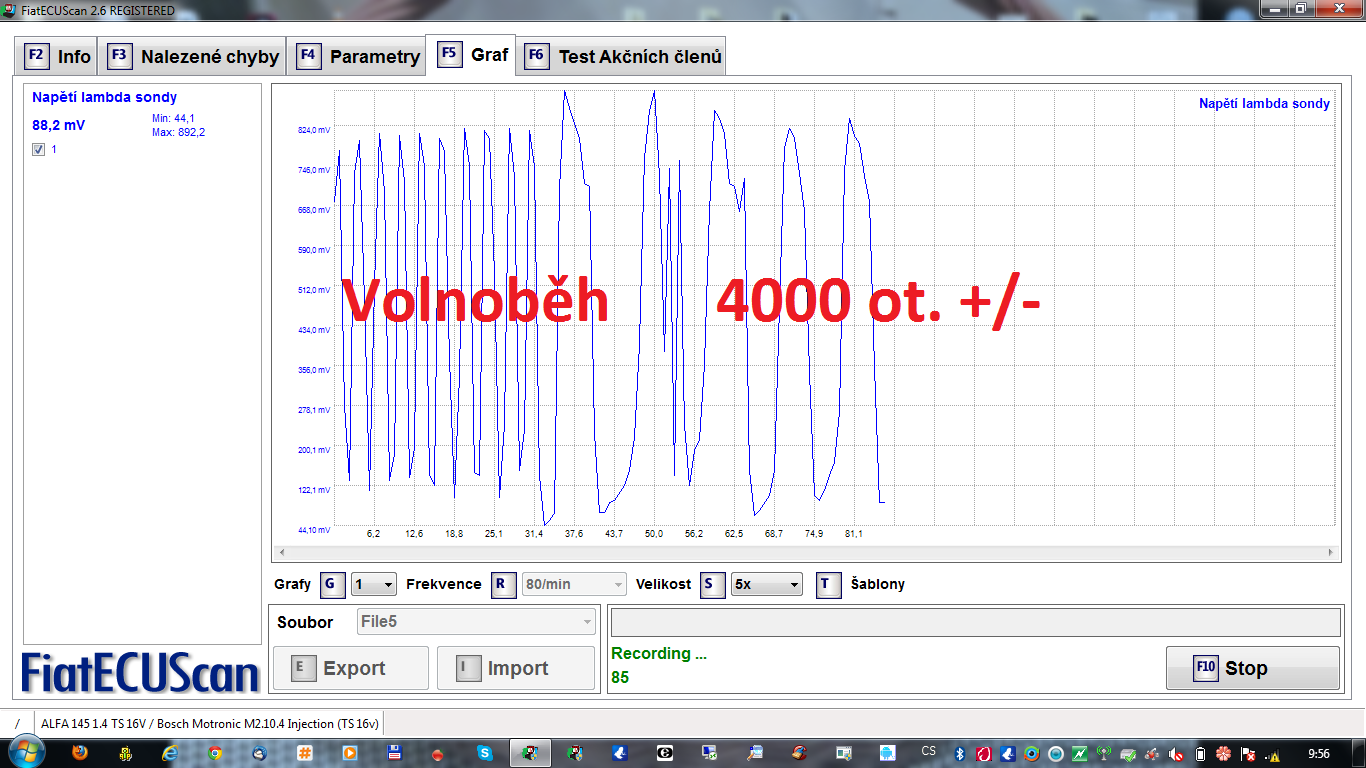Viewport: 1366px width, 768px height.
Task: Launch Skype from the taskbar
Action: click(x=485, y=753)
